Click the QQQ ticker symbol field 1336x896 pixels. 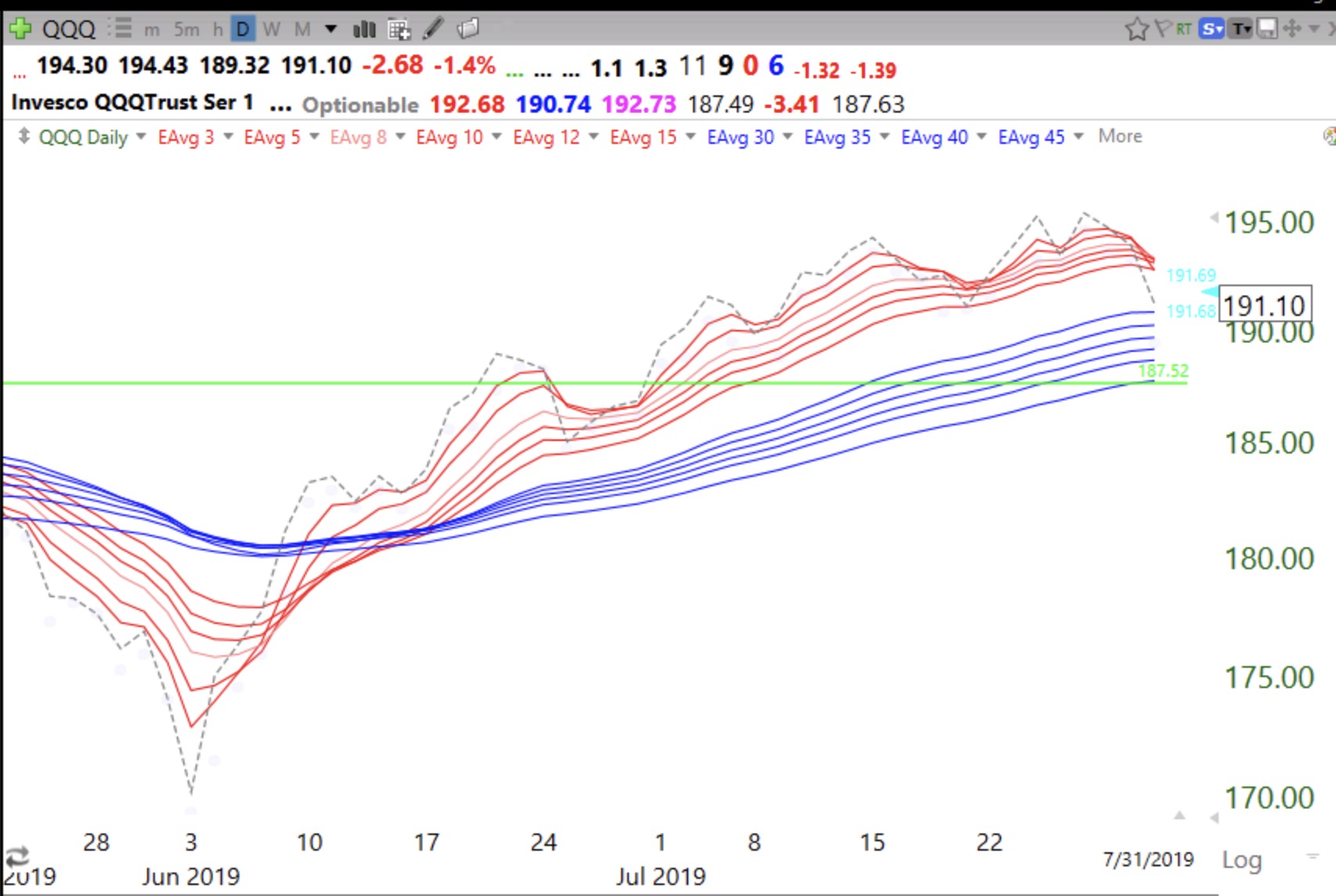point(69,30)
